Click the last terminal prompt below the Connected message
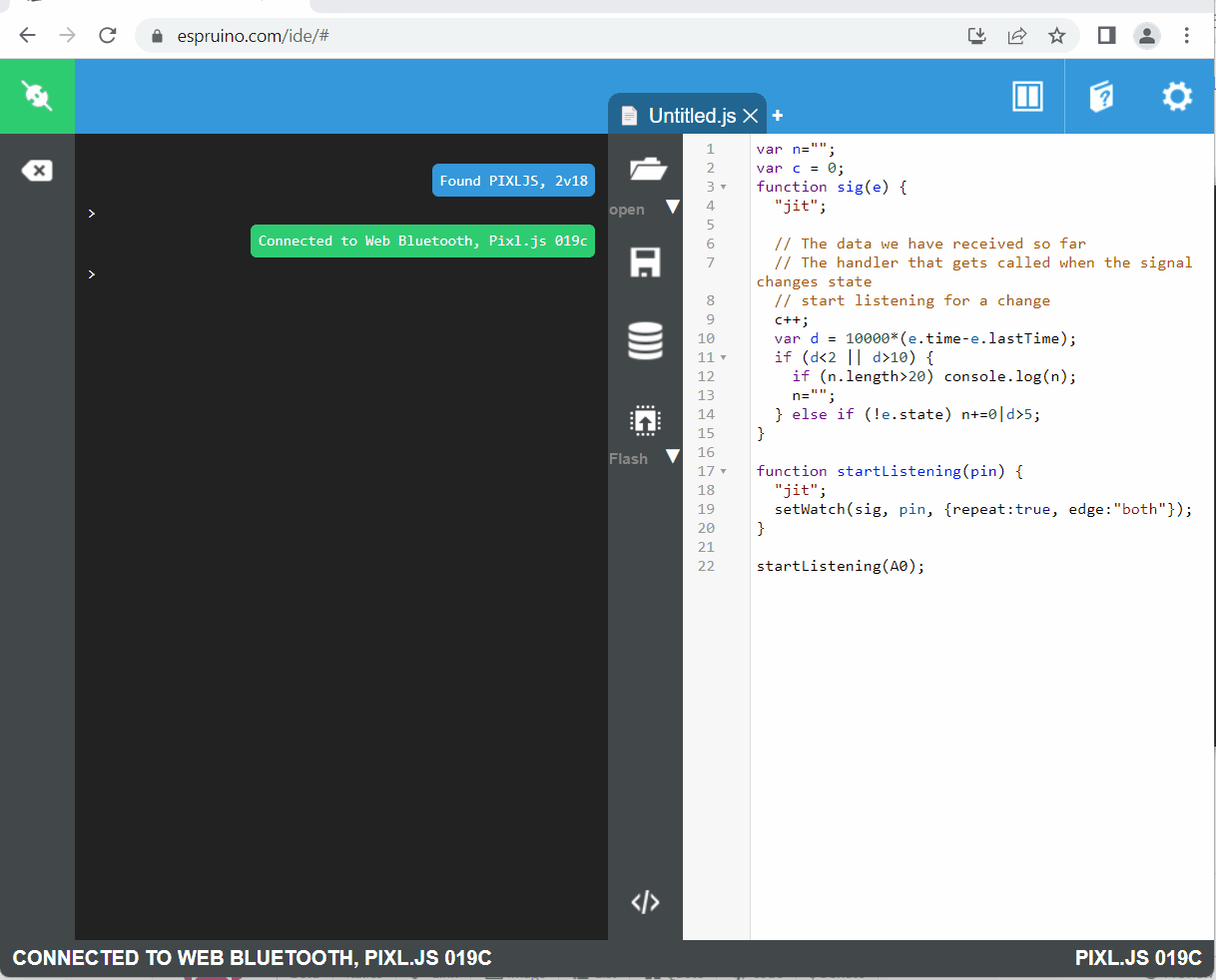Viewport: 1216px width, 980px height. [x=92, y=274]
